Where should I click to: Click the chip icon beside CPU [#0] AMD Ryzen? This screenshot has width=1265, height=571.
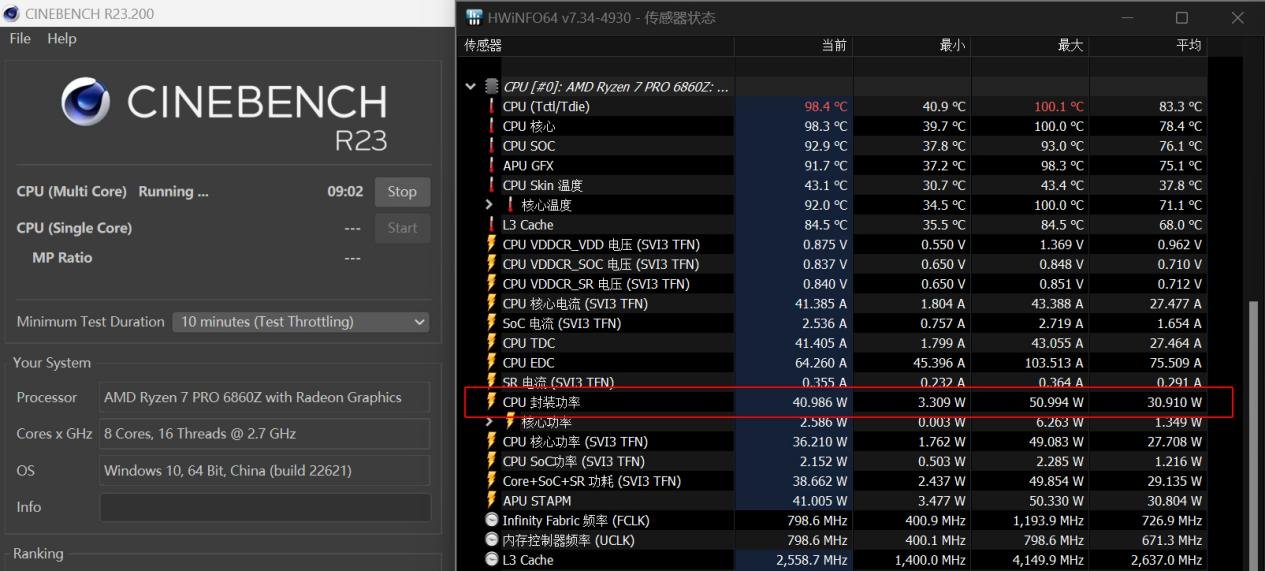491,87
